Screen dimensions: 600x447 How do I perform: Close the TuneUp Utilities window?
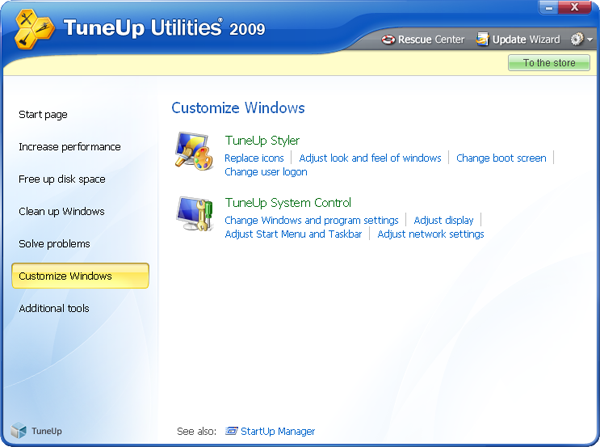tap(574, 7)
